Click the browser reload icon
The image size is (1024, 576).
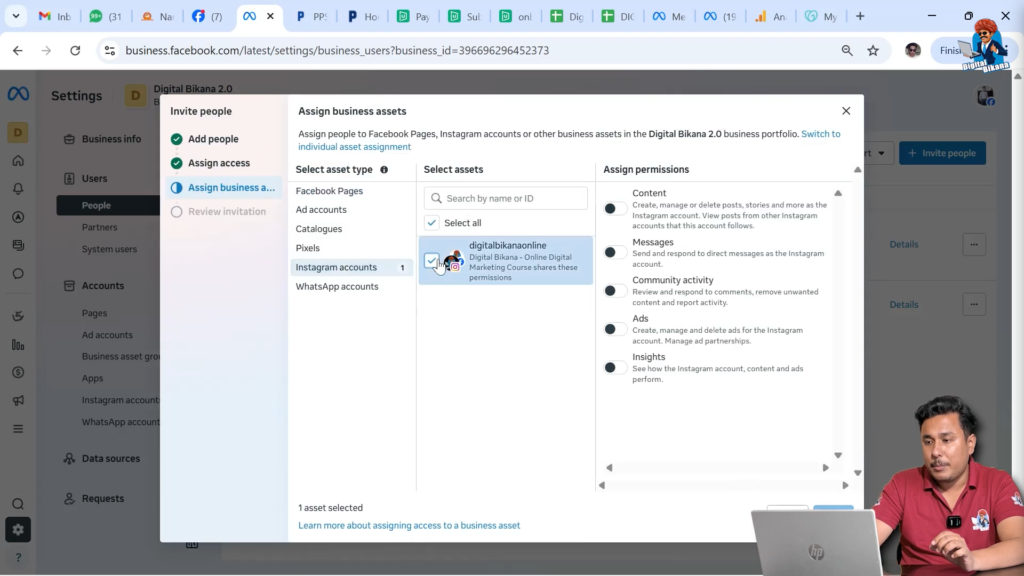coord(75,50)
